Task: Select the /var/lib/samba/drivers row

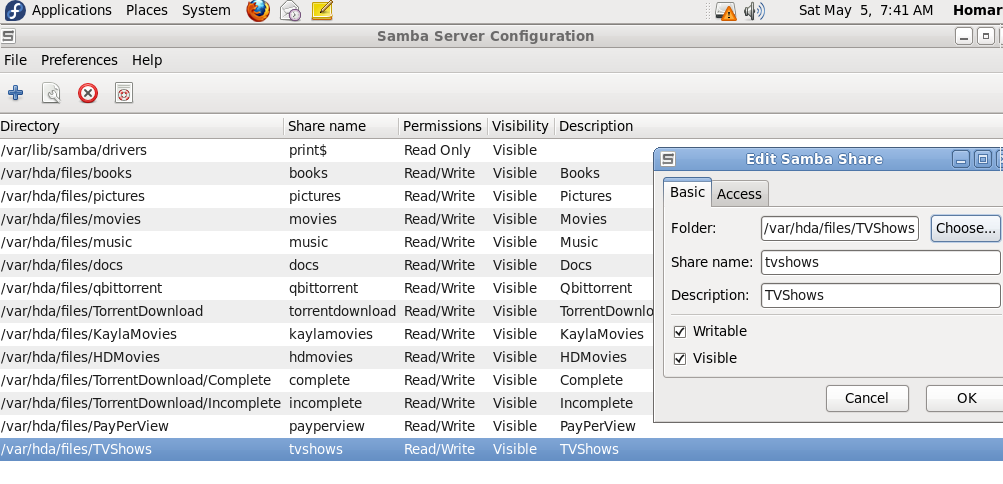Action: [x=326, y=150]
